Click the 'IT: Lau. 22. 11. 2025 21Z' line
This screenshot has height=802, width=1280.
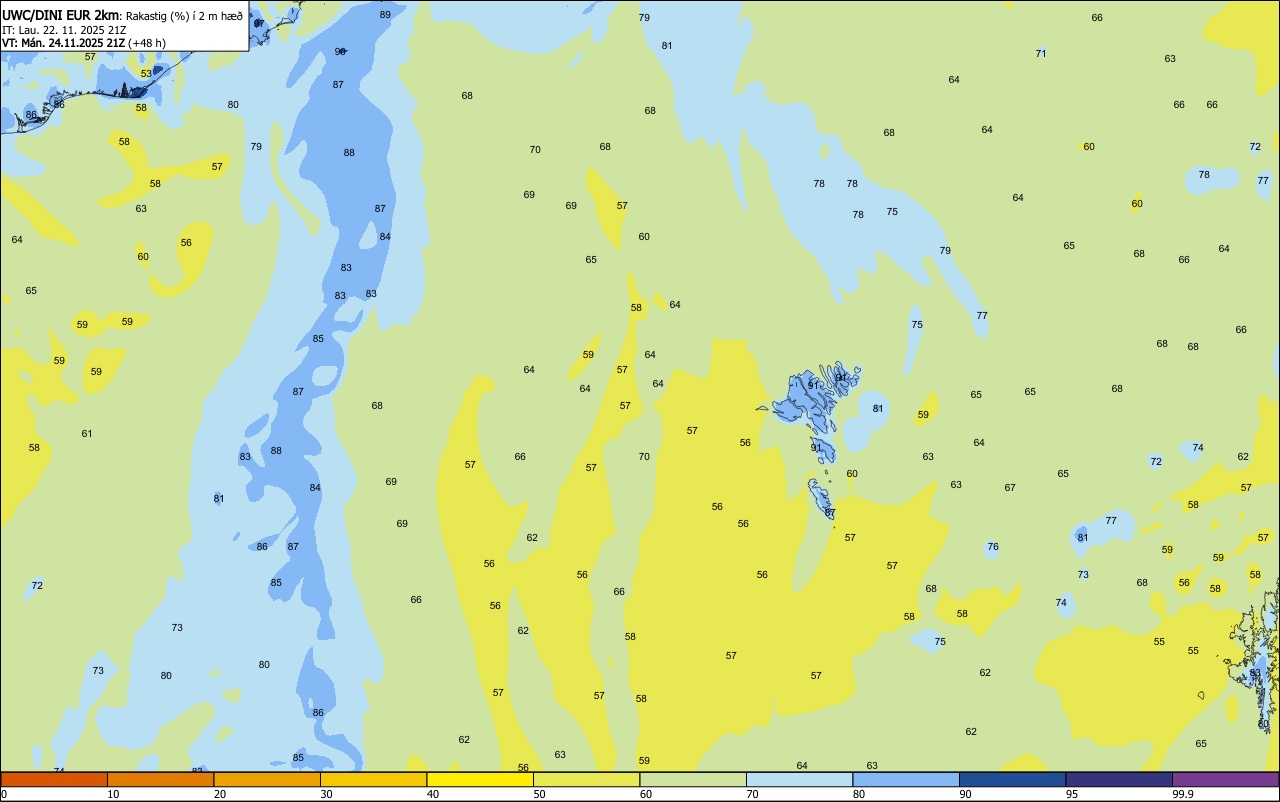click(64, 30)
